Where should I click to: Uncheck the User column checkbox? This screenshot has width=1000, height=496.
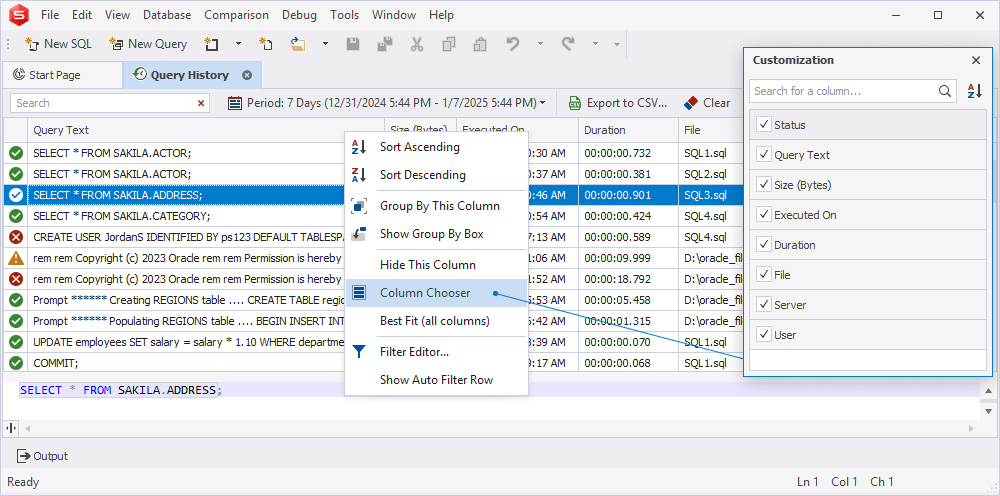(763, 334)
